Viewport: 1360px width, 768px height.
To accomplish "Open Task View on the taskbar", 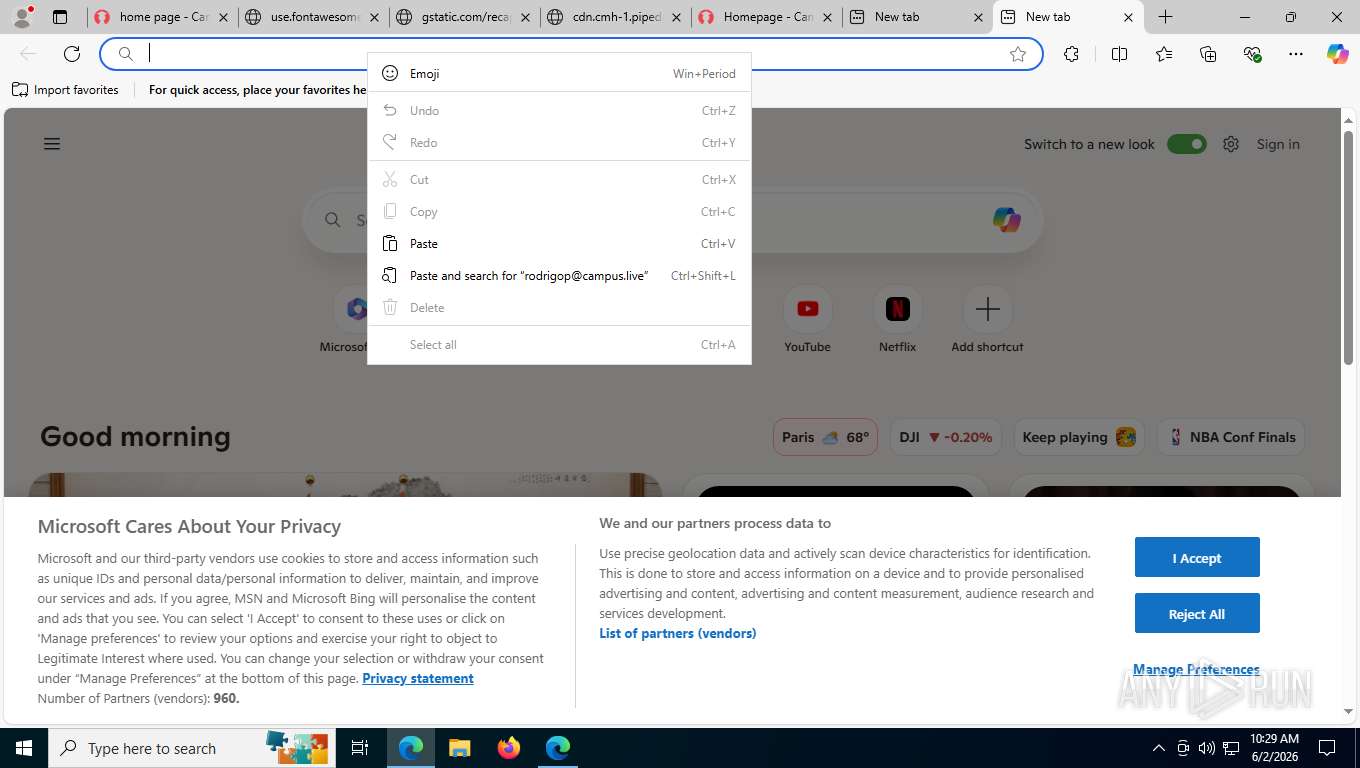I will (x=360, y=748).
